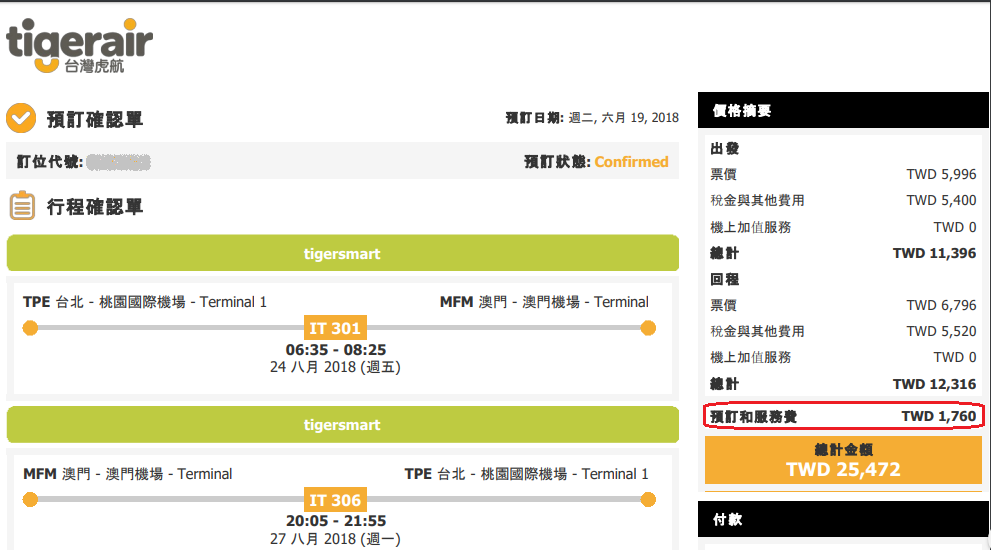
Task: Click the Confirmed booking status text
Action: tap(631, 162)
